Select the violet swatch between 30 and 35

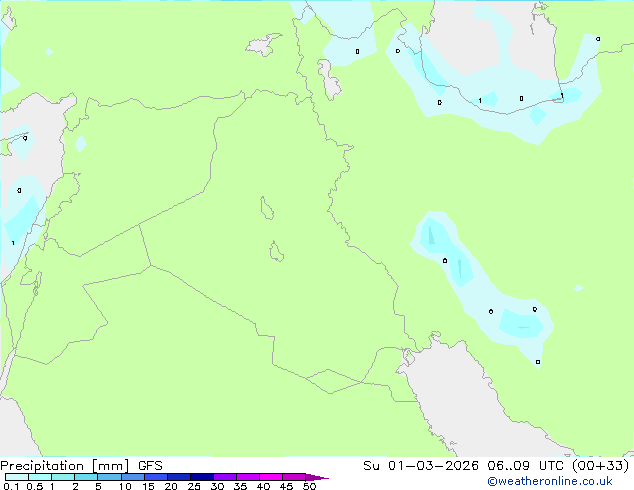pyautogui.click(x=225, y=477)
